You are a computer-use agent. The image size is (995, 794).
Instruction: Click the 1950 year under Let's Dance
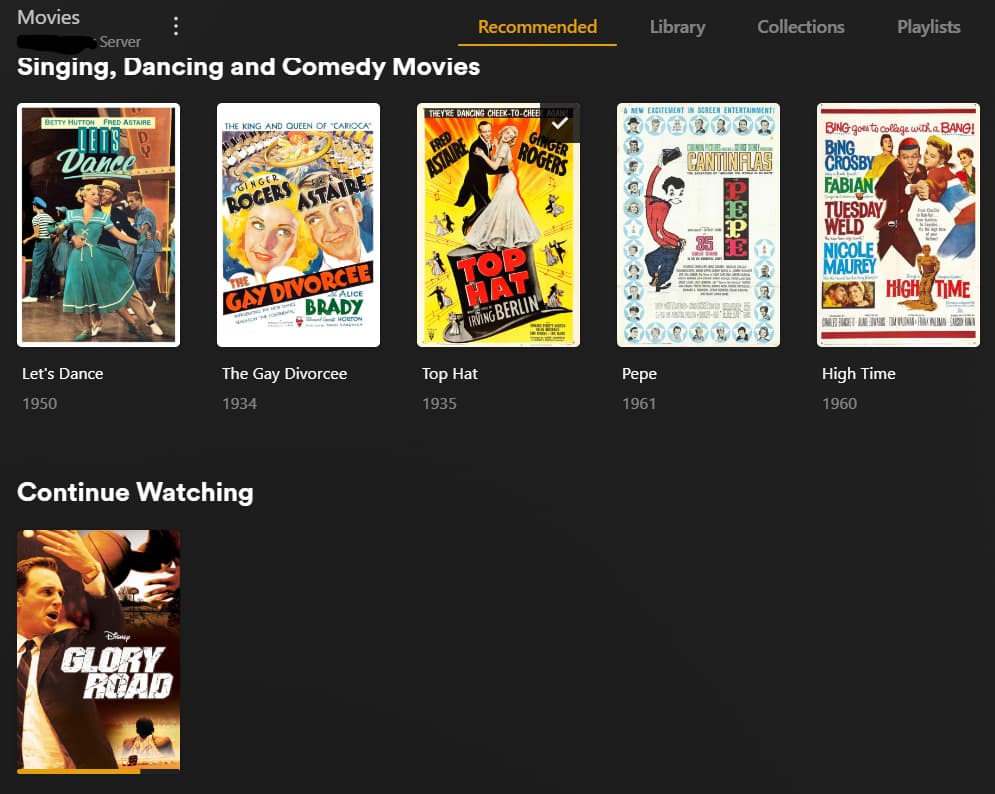[x=39, y=404]
